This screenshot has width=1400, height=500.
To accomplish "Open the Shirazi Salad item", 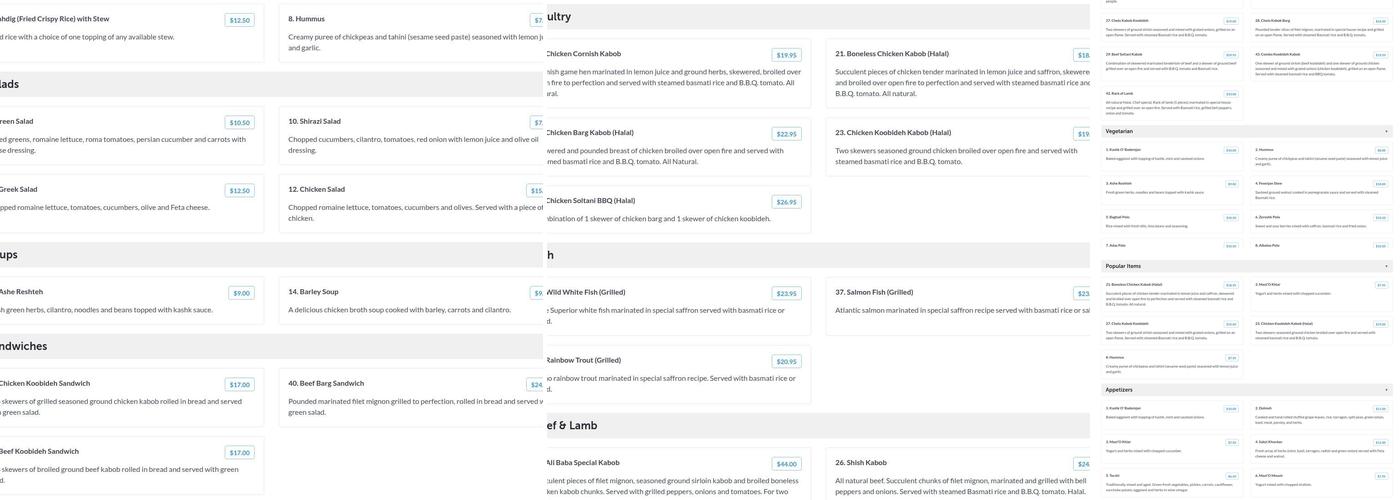I will (x=314, y=122).
